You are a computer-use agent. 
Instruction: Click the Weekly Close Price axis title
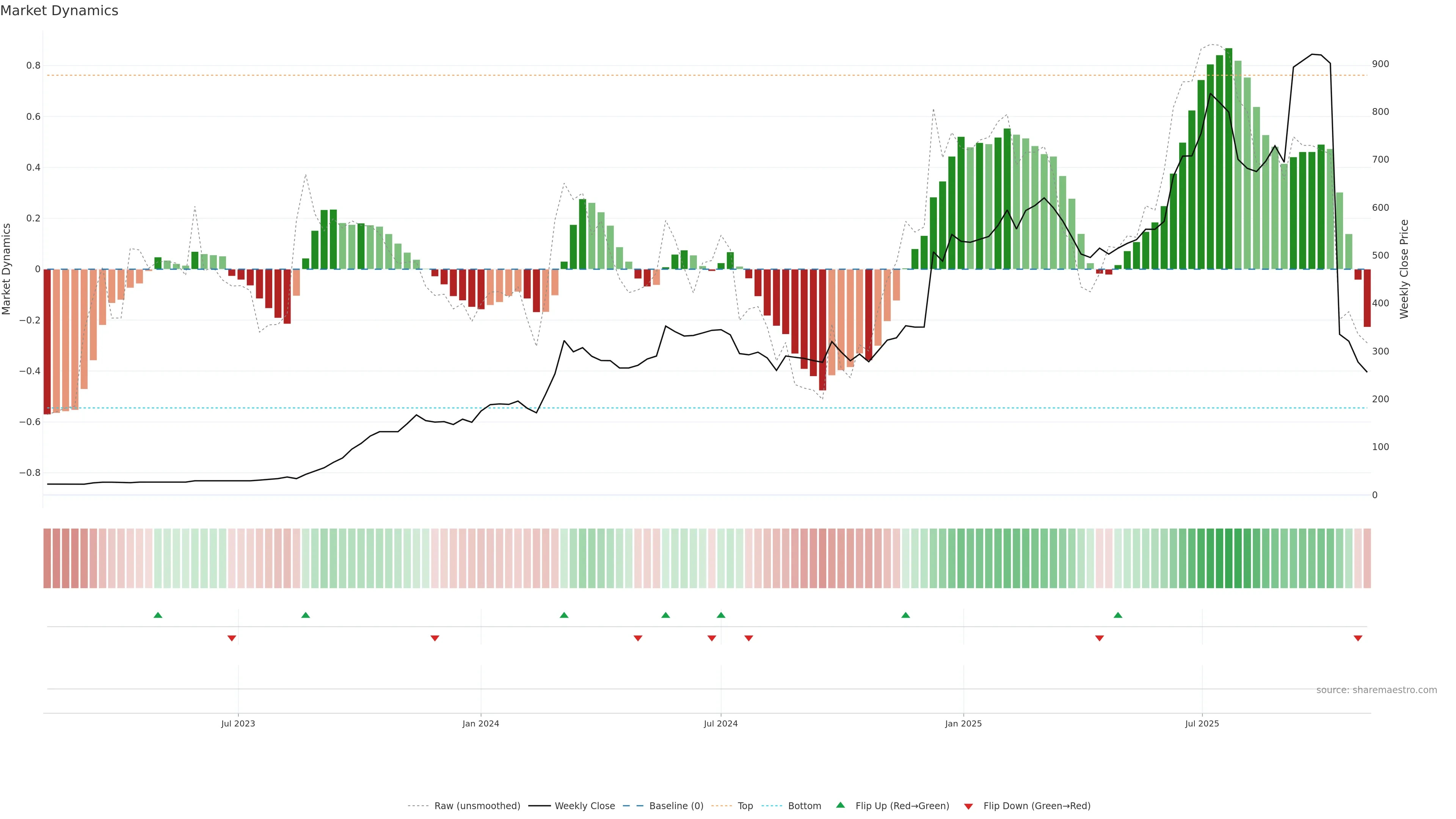tap(1404, 269)
